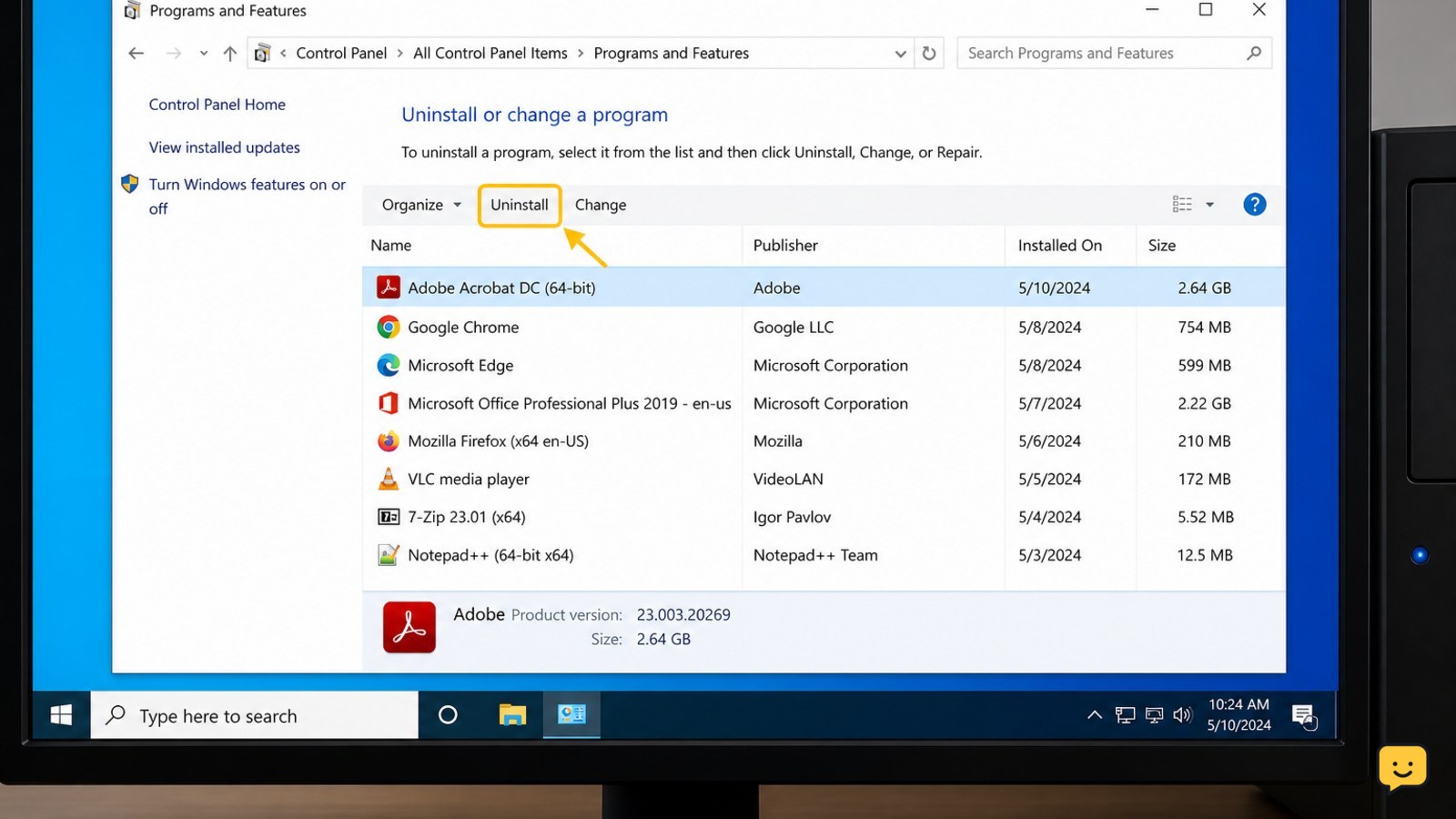The width and height of the screenshot is (1456, 819).
Task: Sort by the Name column header
Action: pyautogui.click(x=552, y=246)
